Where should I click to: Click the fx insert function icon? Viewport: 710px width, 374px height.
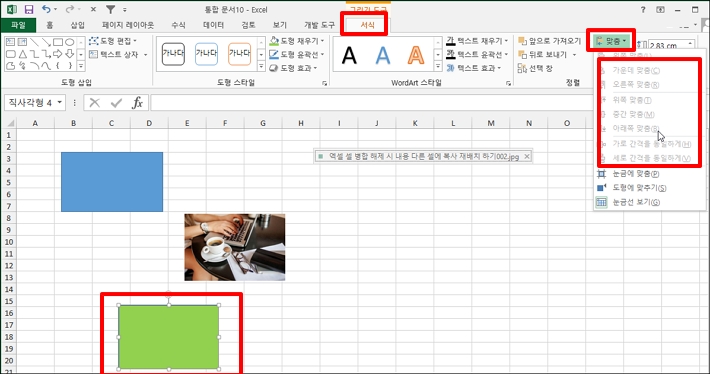137,103
